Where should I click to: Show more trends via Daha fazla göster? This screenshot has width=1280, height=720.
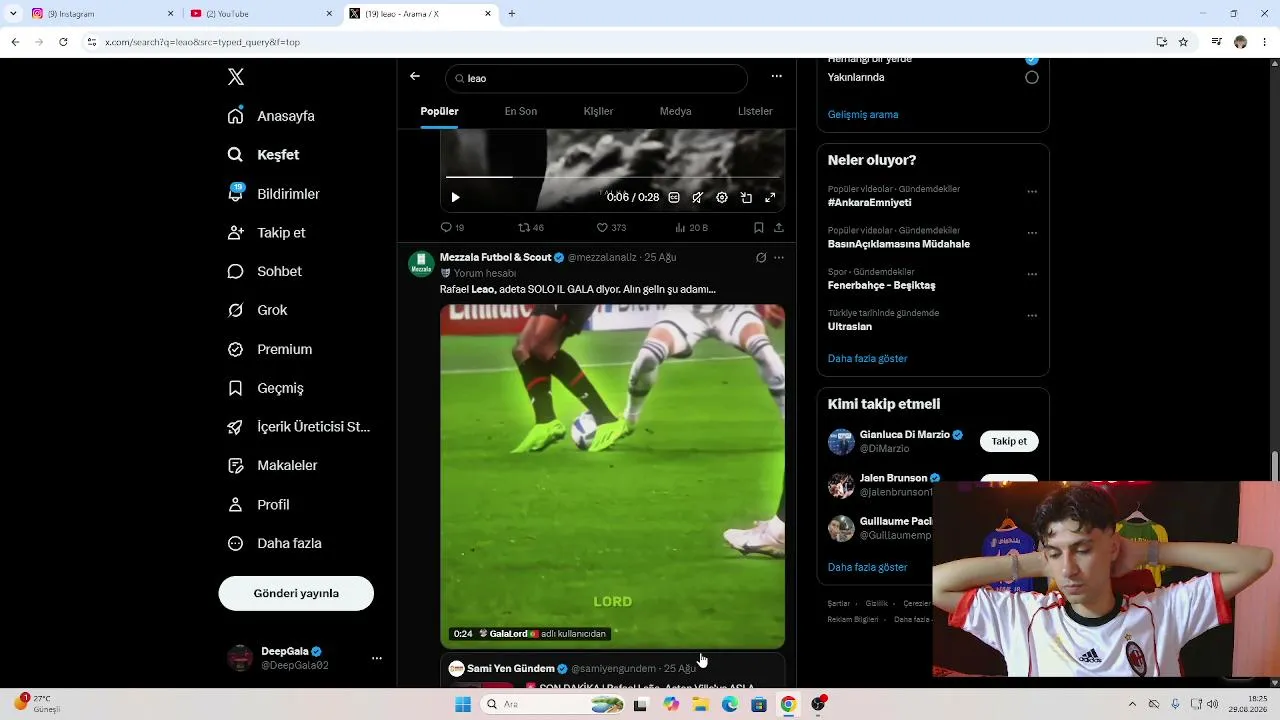click(868, 358)
